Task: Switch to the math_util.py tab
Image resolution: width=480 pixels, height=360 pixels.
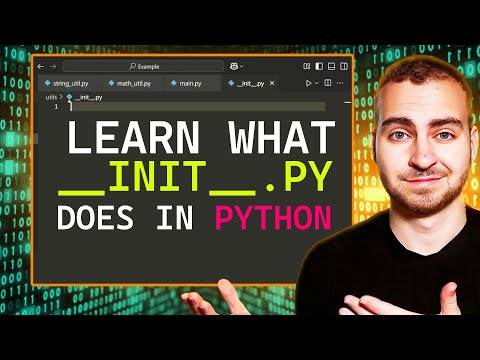Action: 133,83
